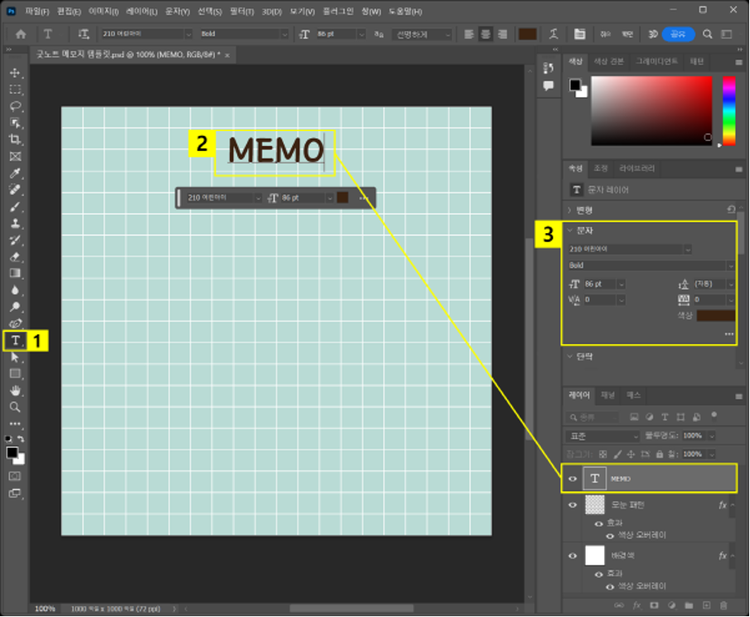
Task: Click the blue 공유 share button
Action: click(679, 34)
